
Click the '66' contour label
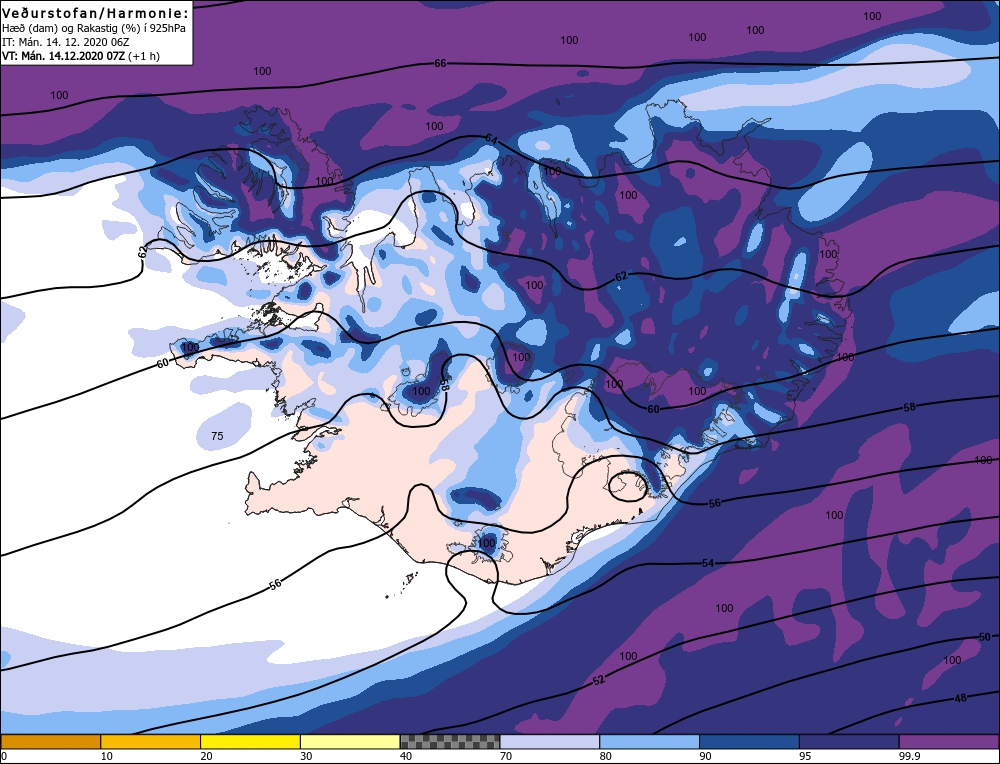click(440, 63)
